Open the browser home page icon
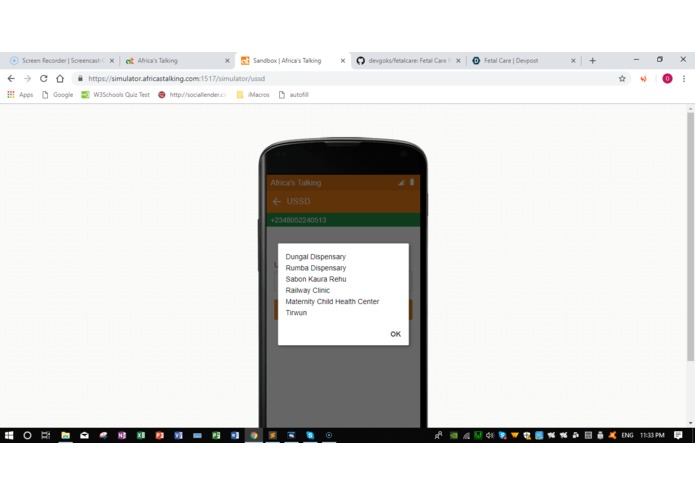 coord(60,78)
